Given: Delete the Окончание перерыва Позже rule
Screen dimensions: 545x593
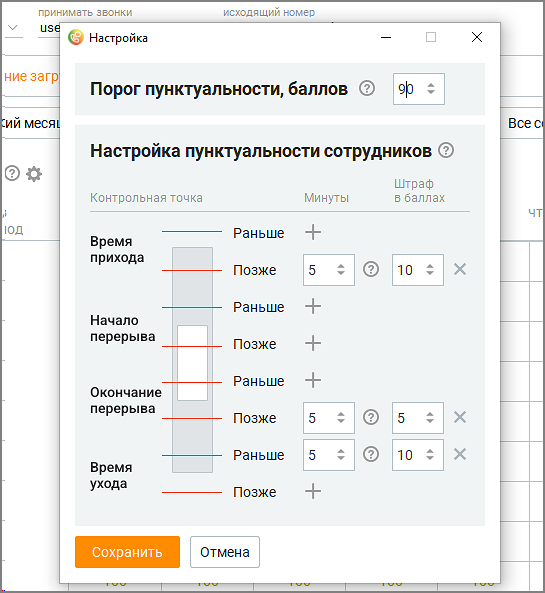Looking at the screenshot, I should pyautogui.click(x=460, y=417).
